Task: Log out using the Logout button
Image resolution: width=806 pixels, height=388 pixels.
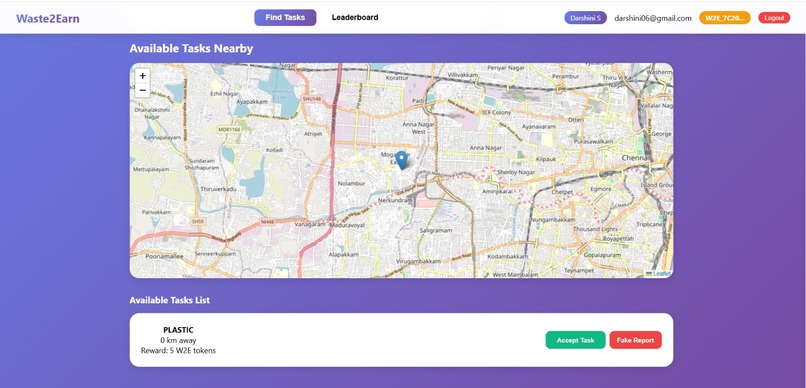Action: click(x=774, y=18)
